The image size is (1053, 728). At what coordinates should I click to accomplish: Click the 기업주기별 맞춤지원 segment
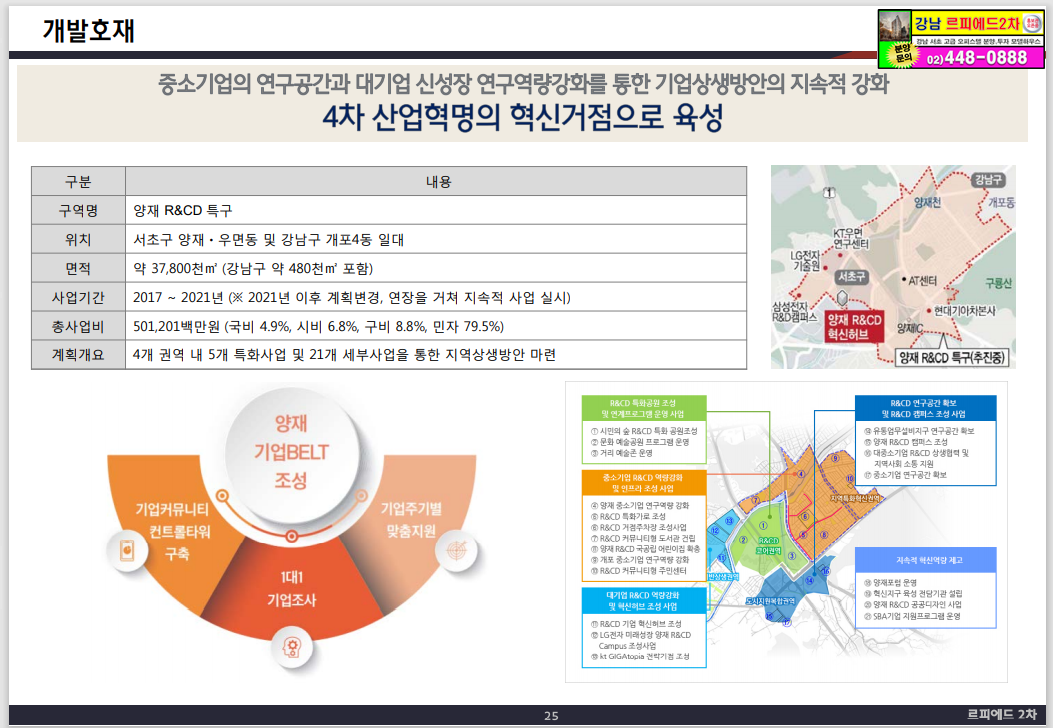tap(411, 520)
